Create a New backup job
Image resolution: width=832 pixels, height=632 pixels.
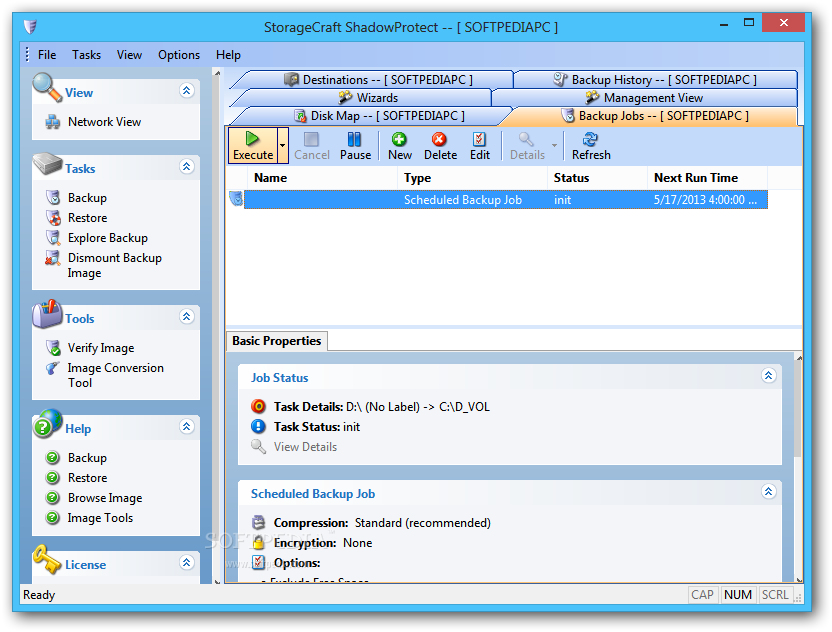[400, 146]
